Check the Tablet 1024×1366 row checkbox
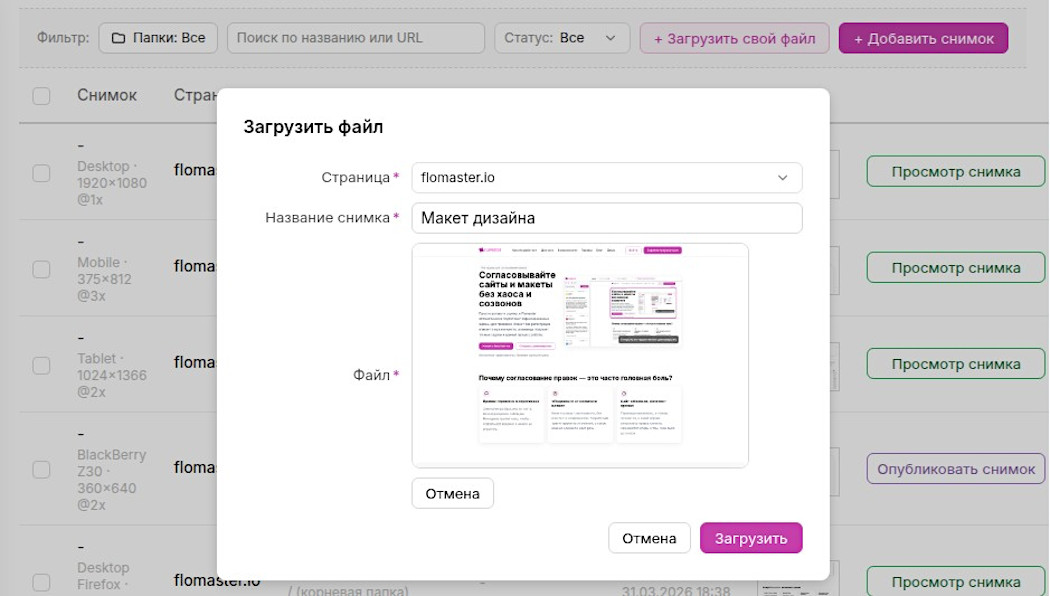Screen dimensions: 1050x596 [x=40, y=364]
